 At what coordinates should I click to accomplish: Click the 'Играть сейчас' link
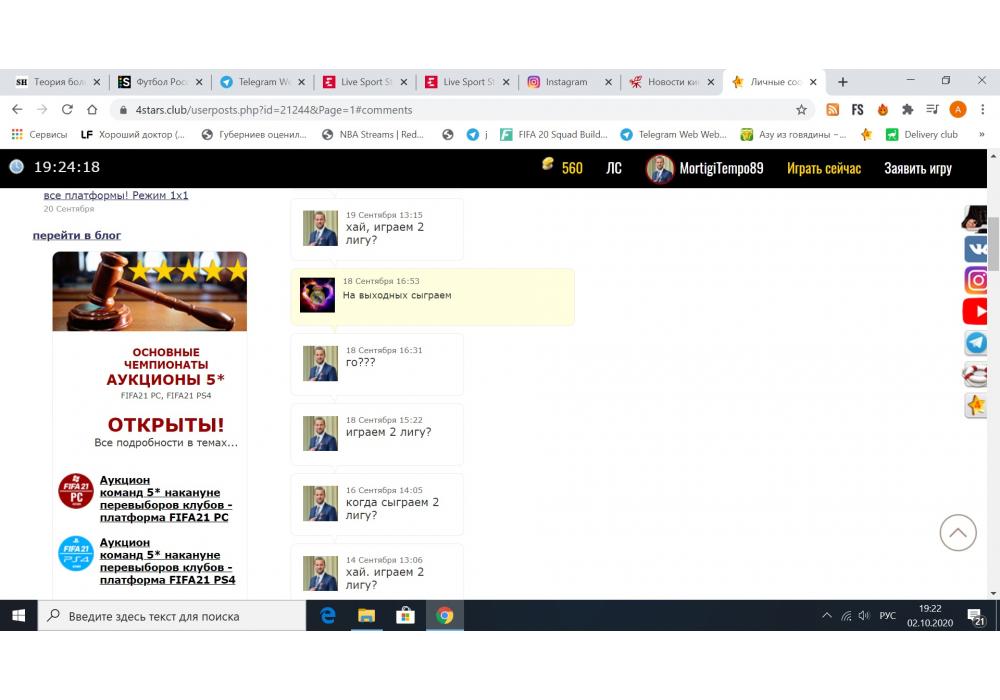(823, 168)
